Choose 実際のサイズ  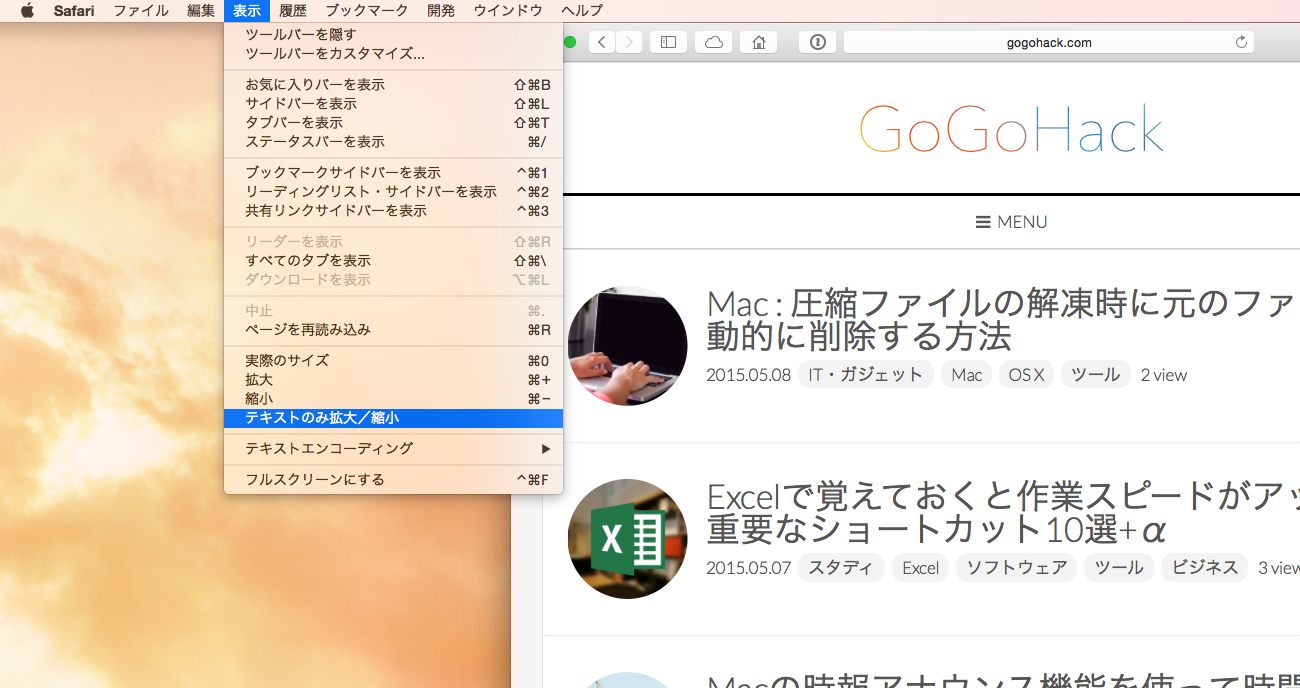pyautogui.click(x=394, y=361)
